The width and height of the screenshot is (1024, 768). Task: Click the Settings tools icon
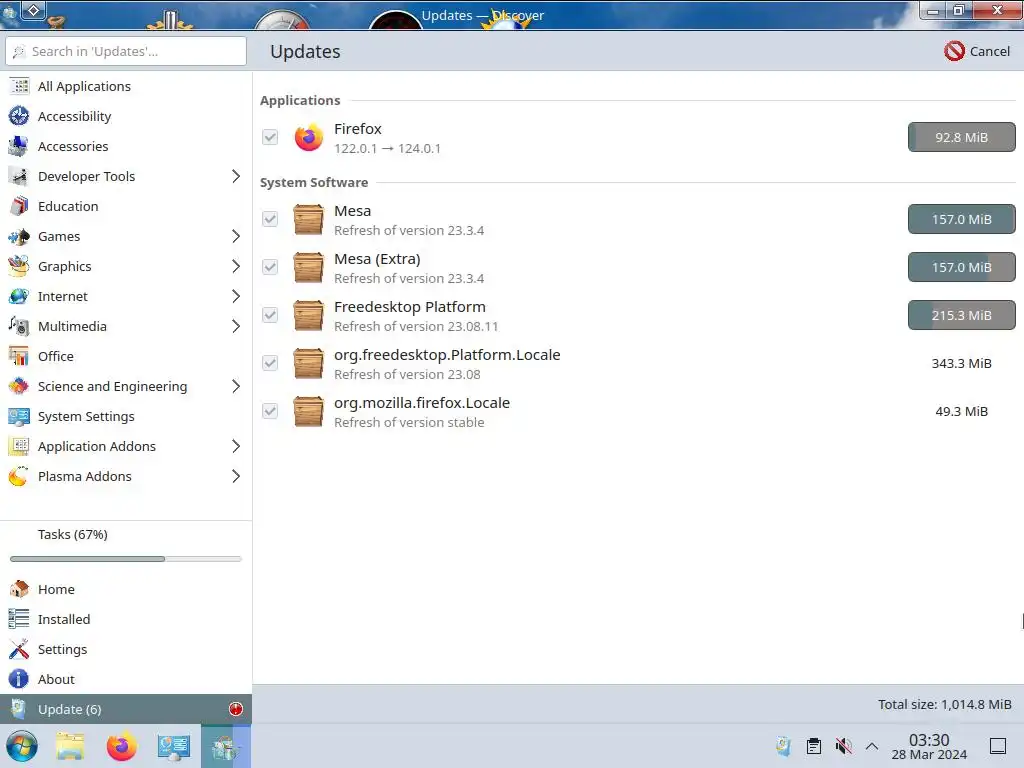(x=19, y=649)
